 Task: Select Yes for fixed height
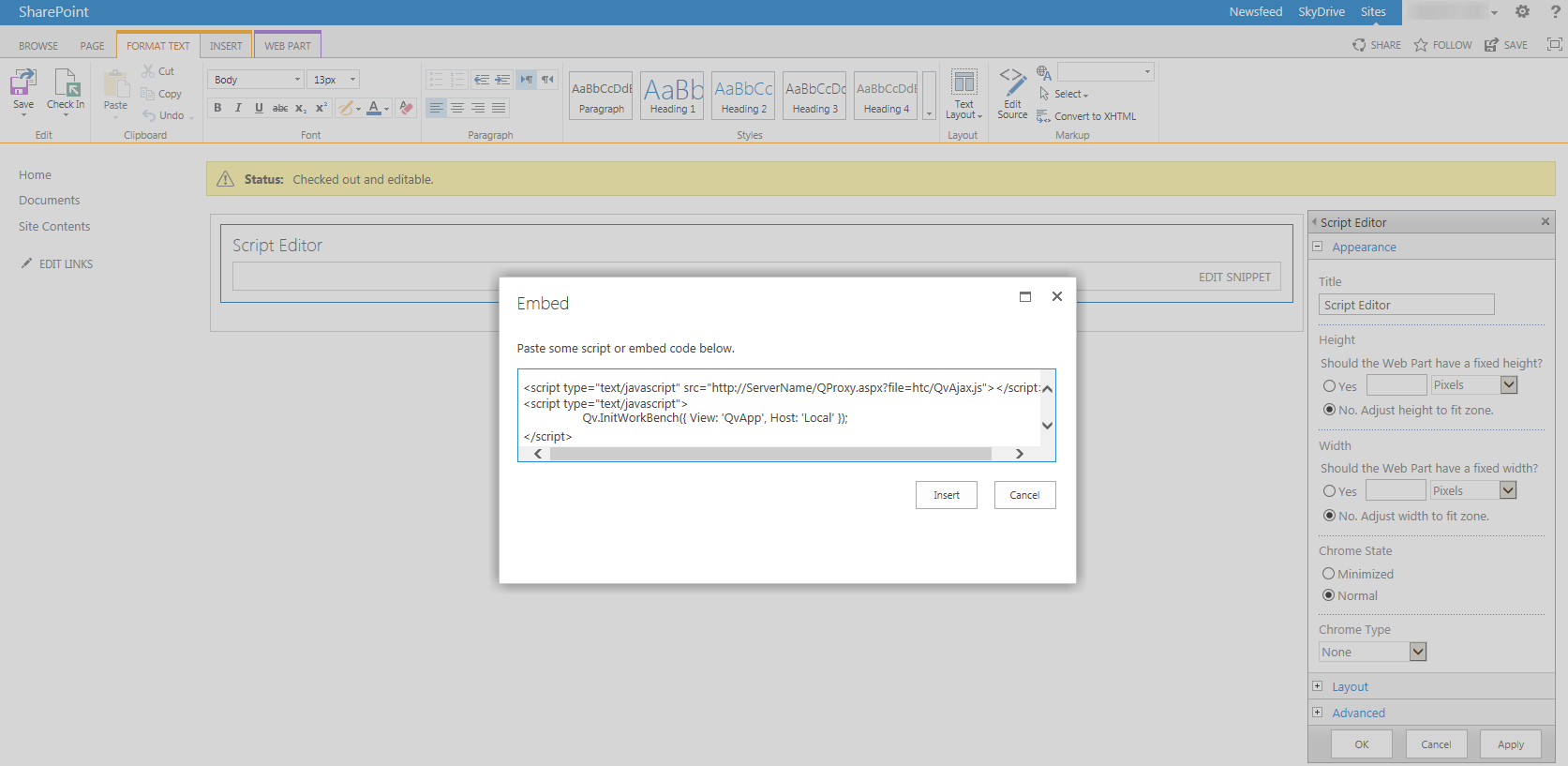(1329, 386)
